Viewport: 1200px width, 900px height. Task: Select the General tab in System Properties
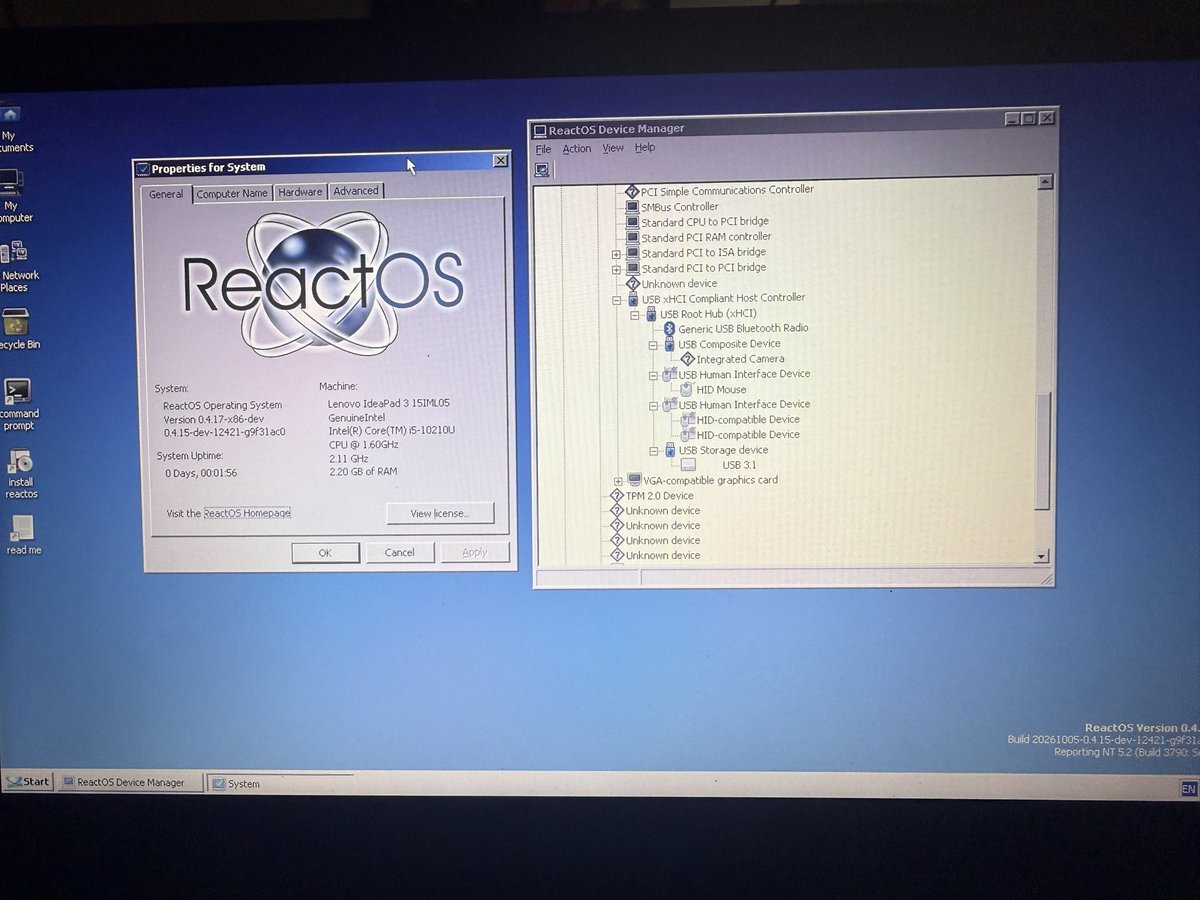166,194
